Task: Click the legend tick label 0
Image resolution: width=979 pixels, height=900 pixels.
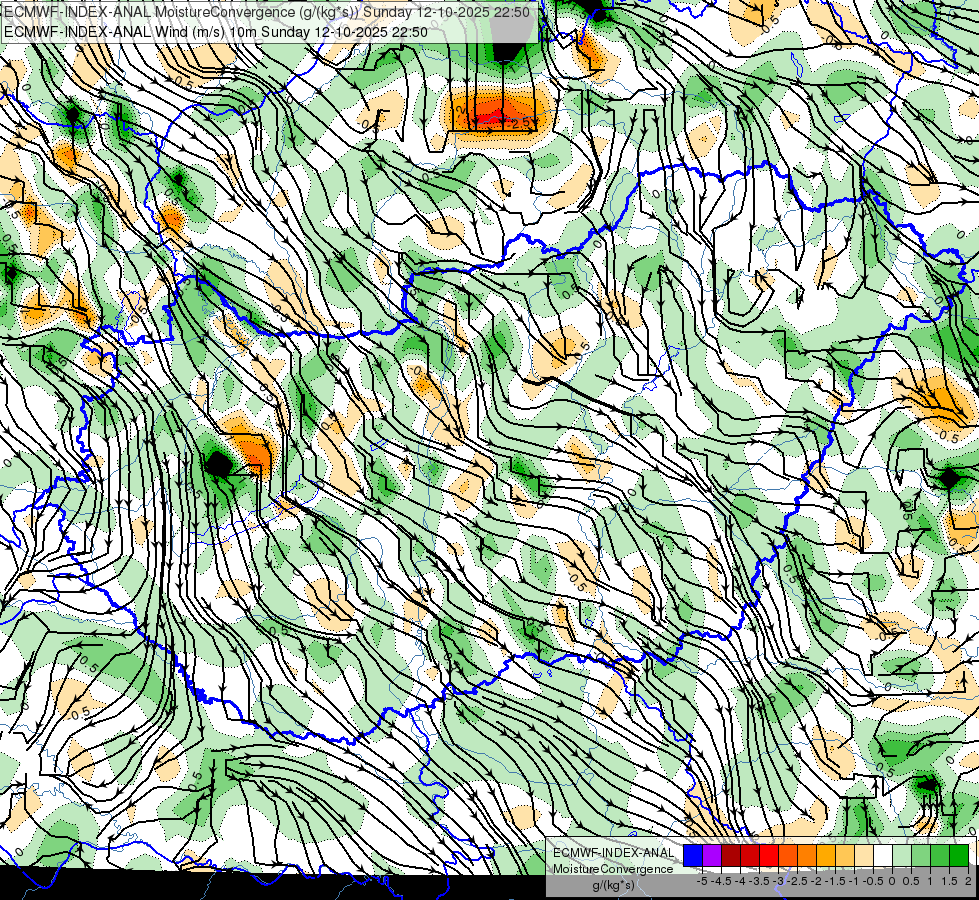Action: click(x=892, y=881)
